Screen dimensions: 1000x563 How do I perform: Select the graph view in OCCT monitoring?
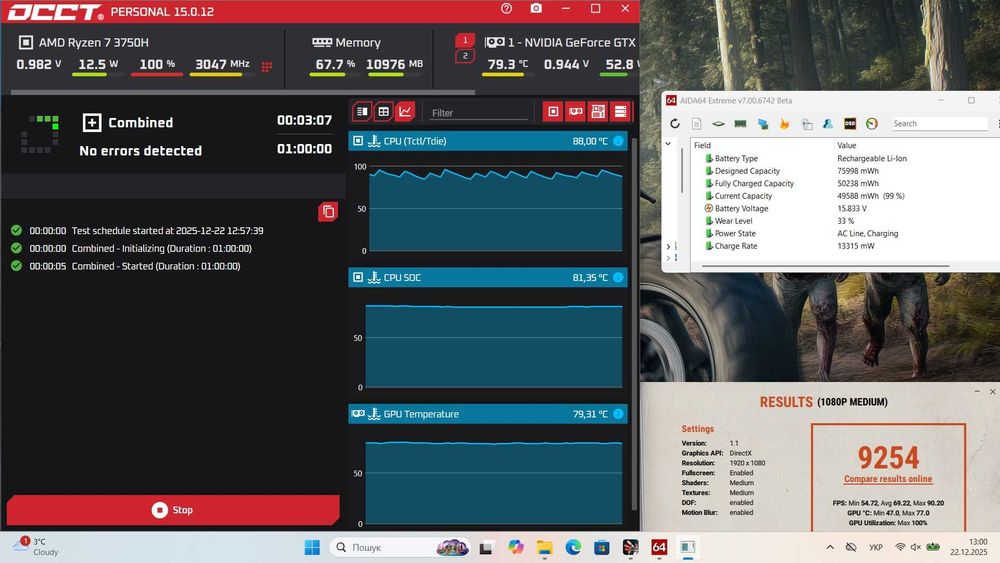(405, 112)
